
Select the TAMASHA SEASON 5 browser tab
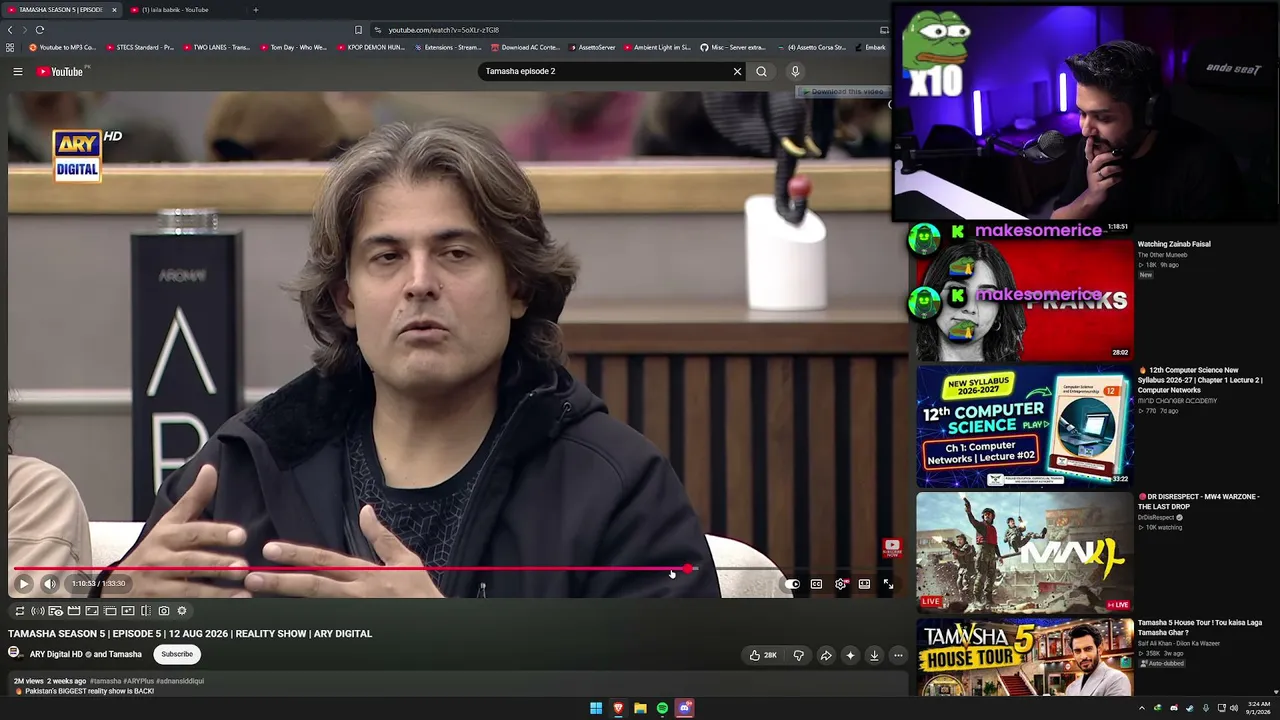(x=61, y=10)
